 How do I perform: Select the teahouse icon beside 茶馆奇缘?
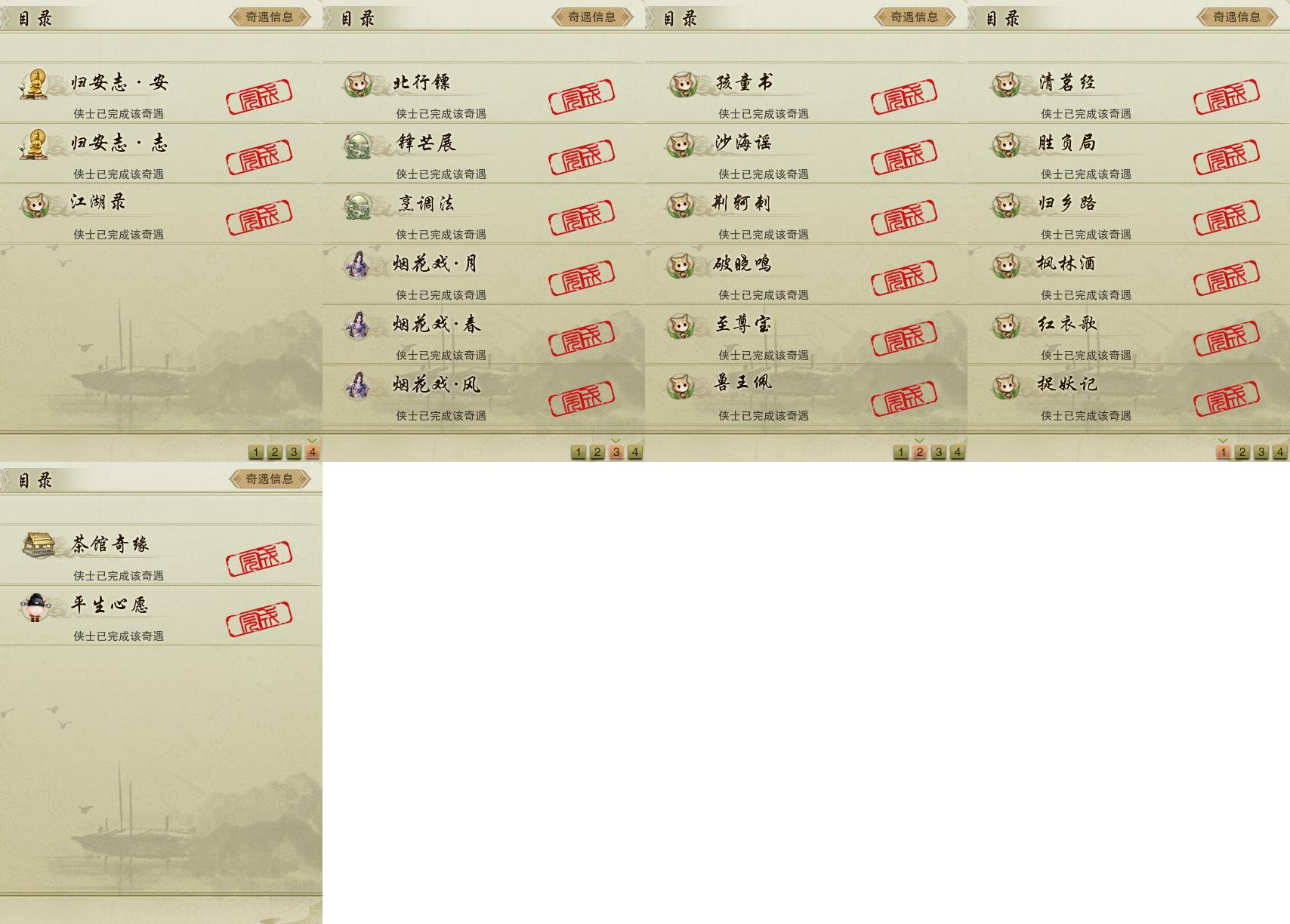click(x=39, y=545)
